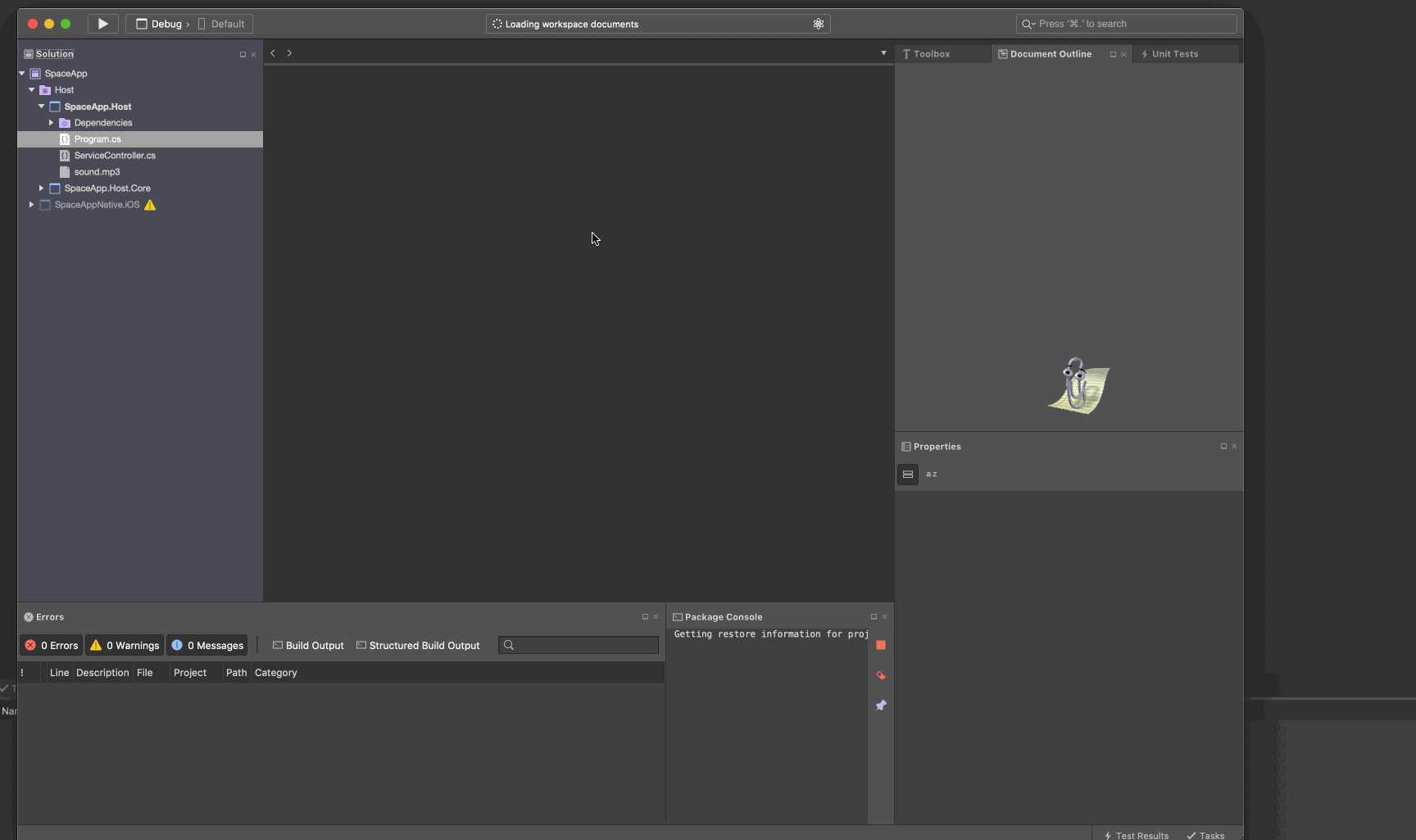The height and width of the screenshot is (840, 1416).
Task: Pin the Package Console output
Action: tap(881, 705)
